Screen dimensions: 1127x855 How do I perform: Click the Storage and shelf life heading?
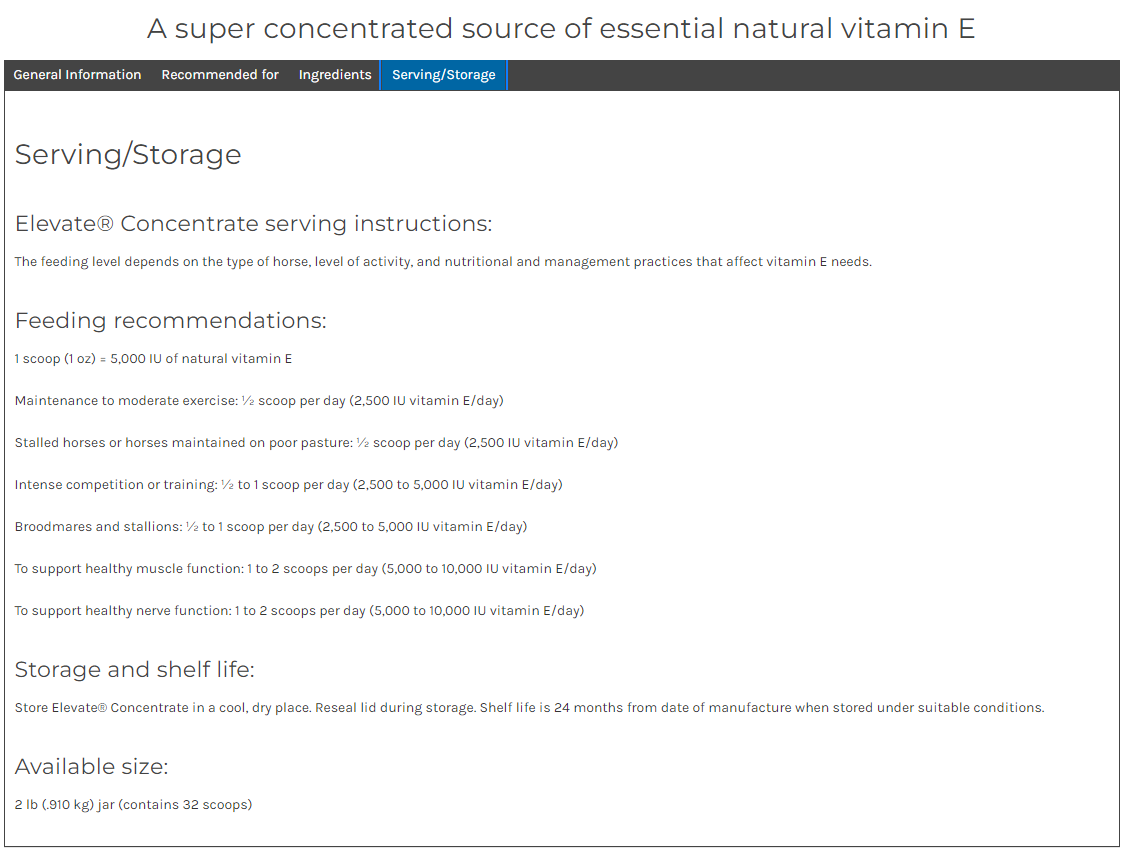click(134, 670)
